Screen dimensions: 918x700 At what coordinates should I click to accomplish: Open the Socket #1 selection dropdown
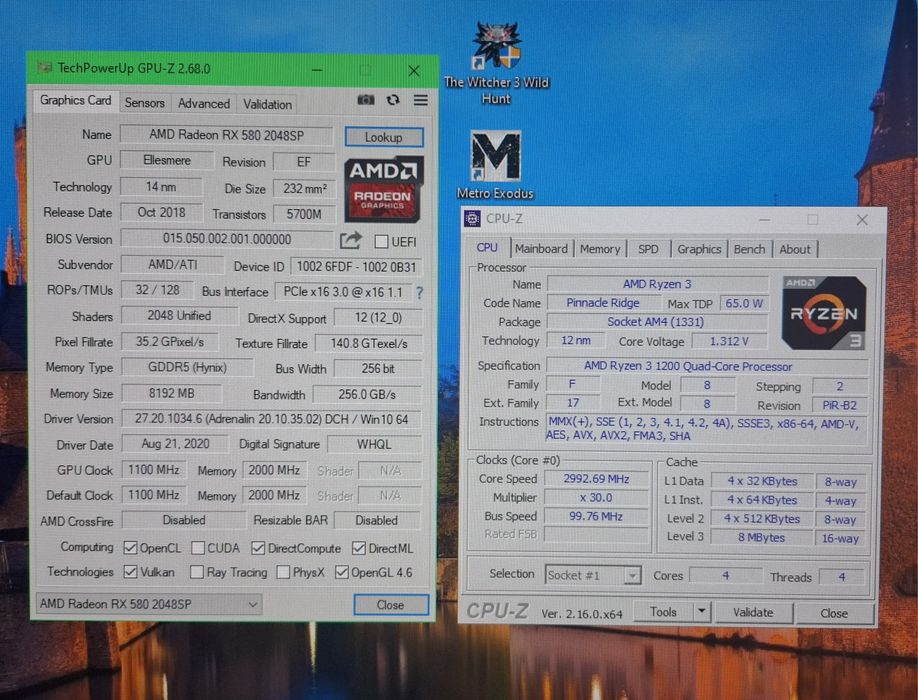point(593,575)
